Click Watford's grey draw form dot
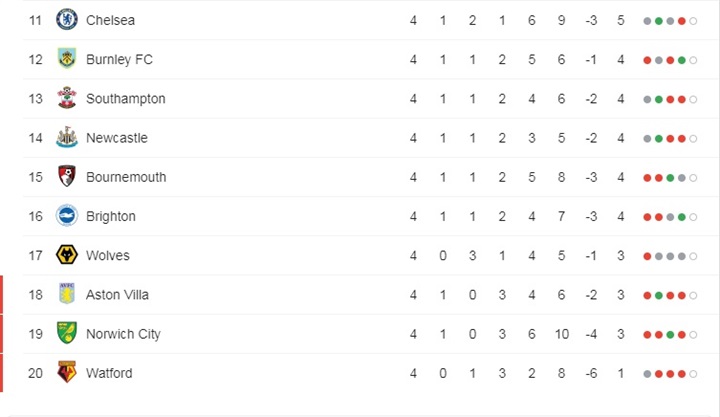The image size is (720, 417). pos(647,374)
